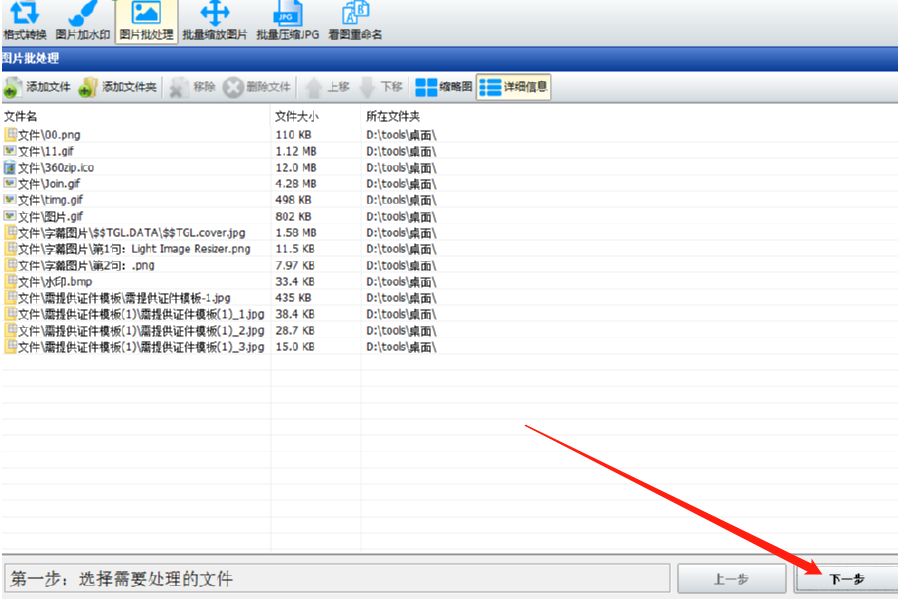Click the 1.12 MB size cell

(296, 151)
